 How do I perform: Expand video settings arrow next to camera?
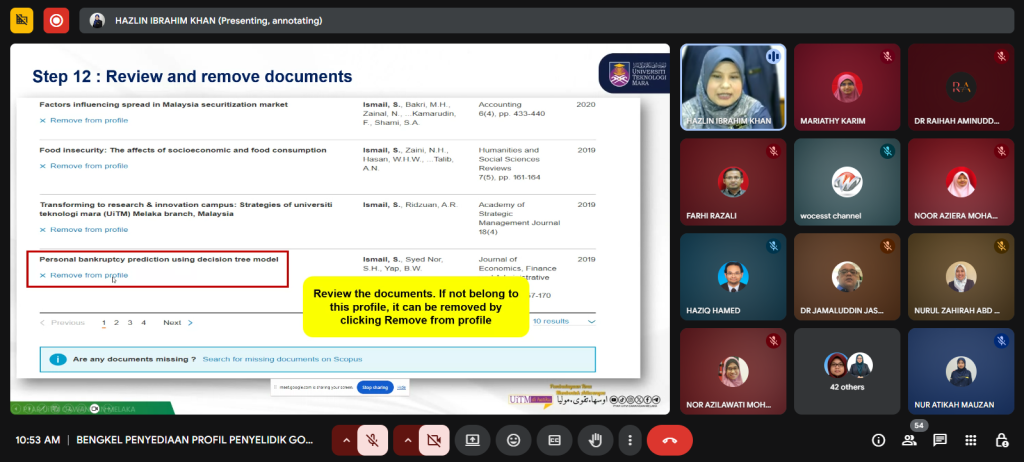(406, 439)
